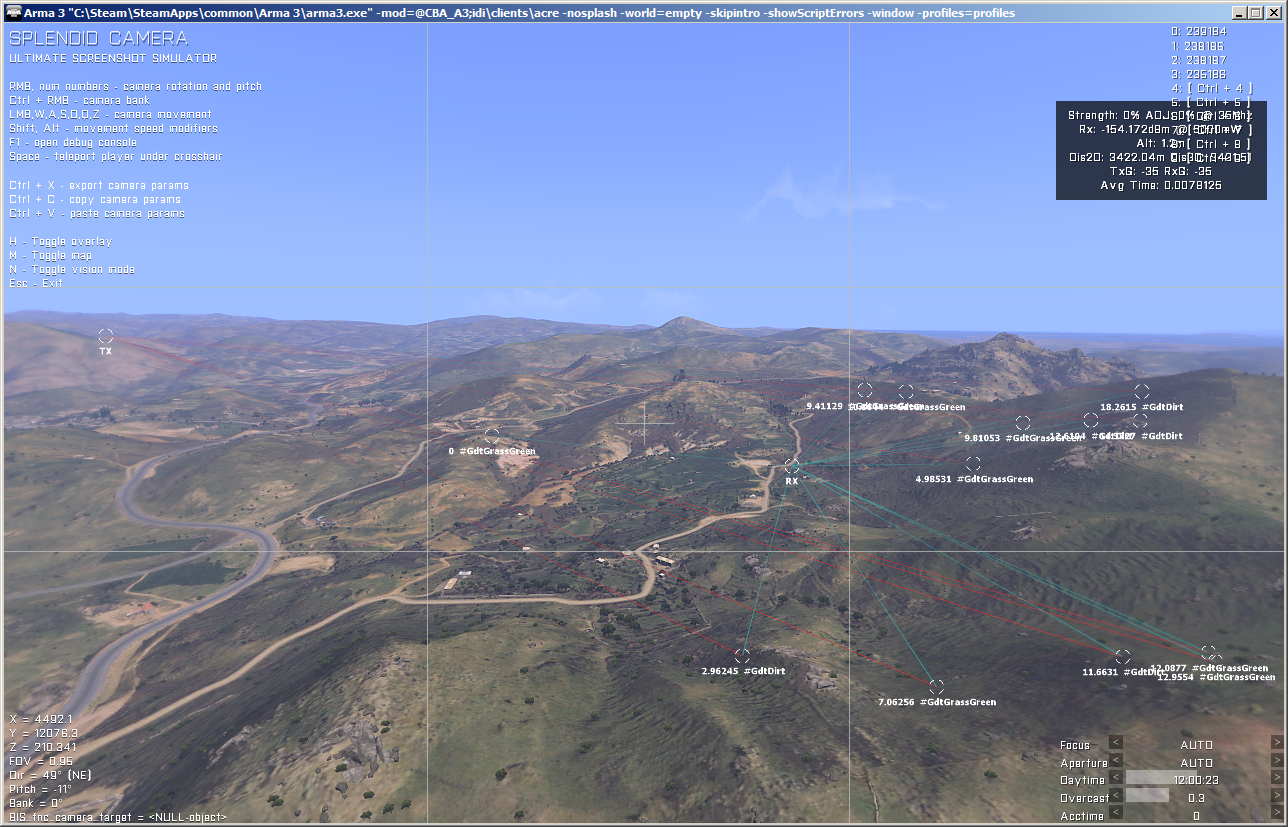Click the Ctrl + X export camera params hint
The width and height of the screenshot is (1288, 827).
pyautogui.click(x=99, y=185)
